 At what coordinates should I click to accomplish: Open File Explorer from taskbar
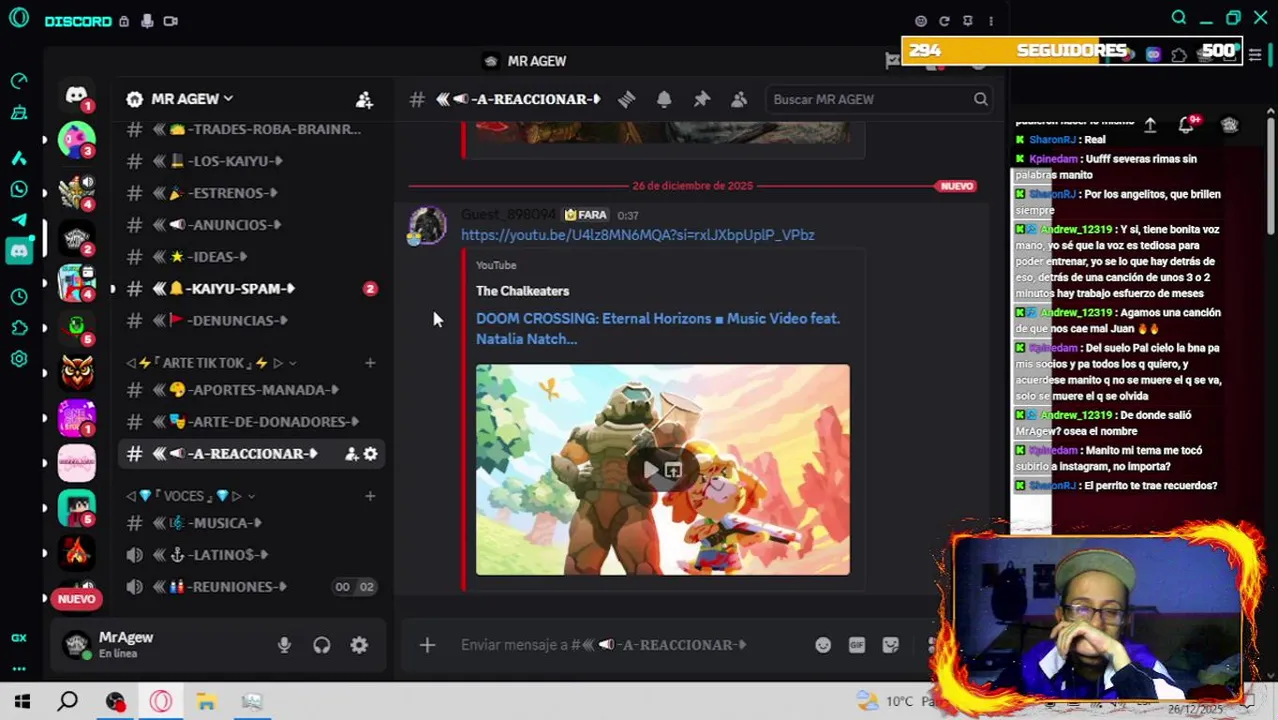[x=206, y=702]
